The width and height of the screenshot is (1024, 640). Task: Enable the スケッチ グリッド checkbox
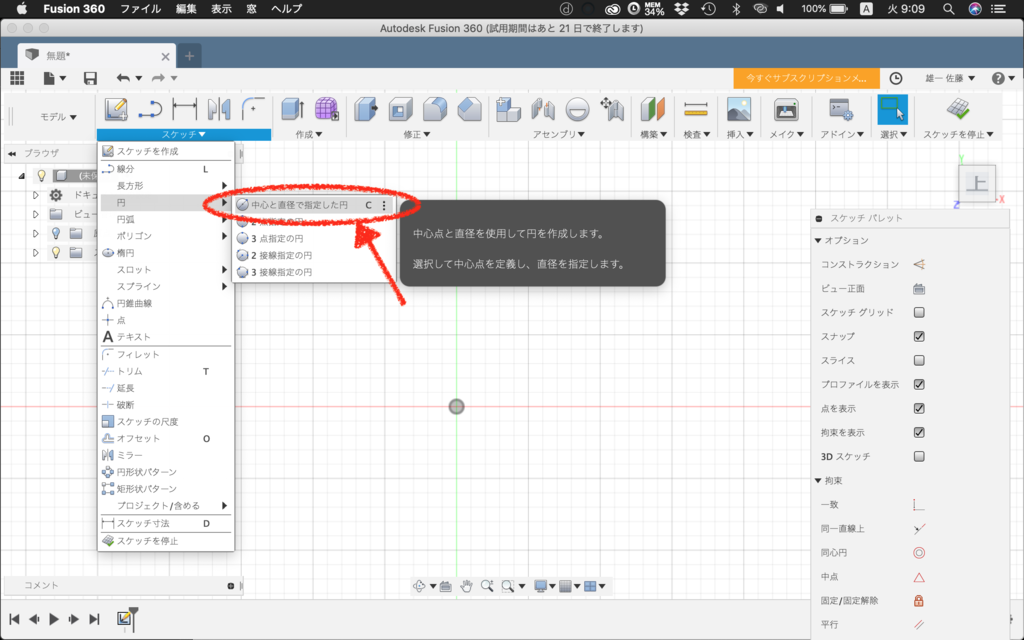(919, 313)
